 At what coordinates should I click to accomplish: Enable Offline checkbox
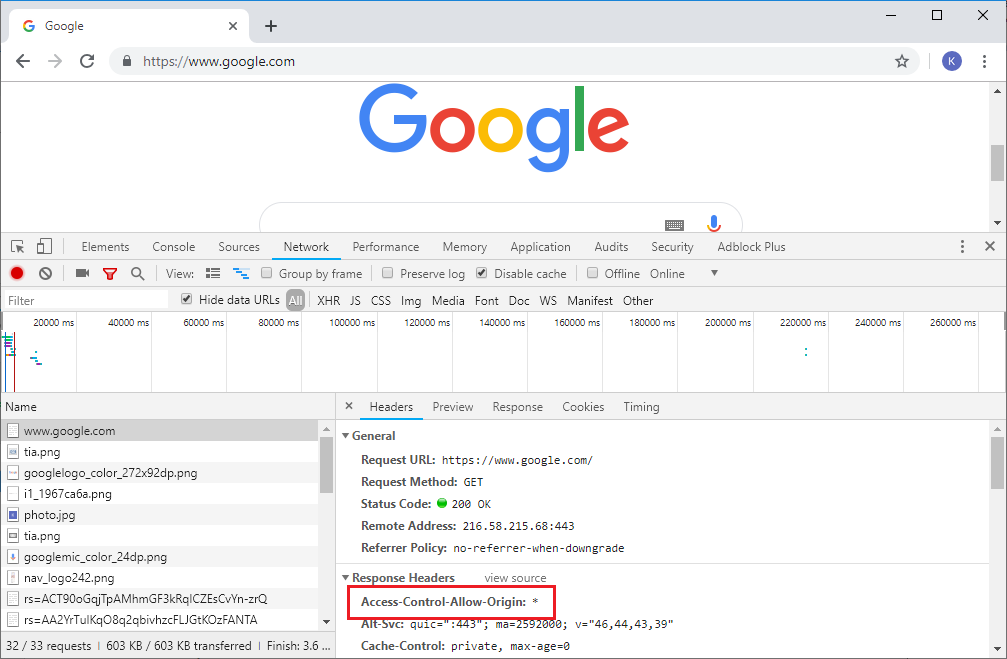(592, 273)
